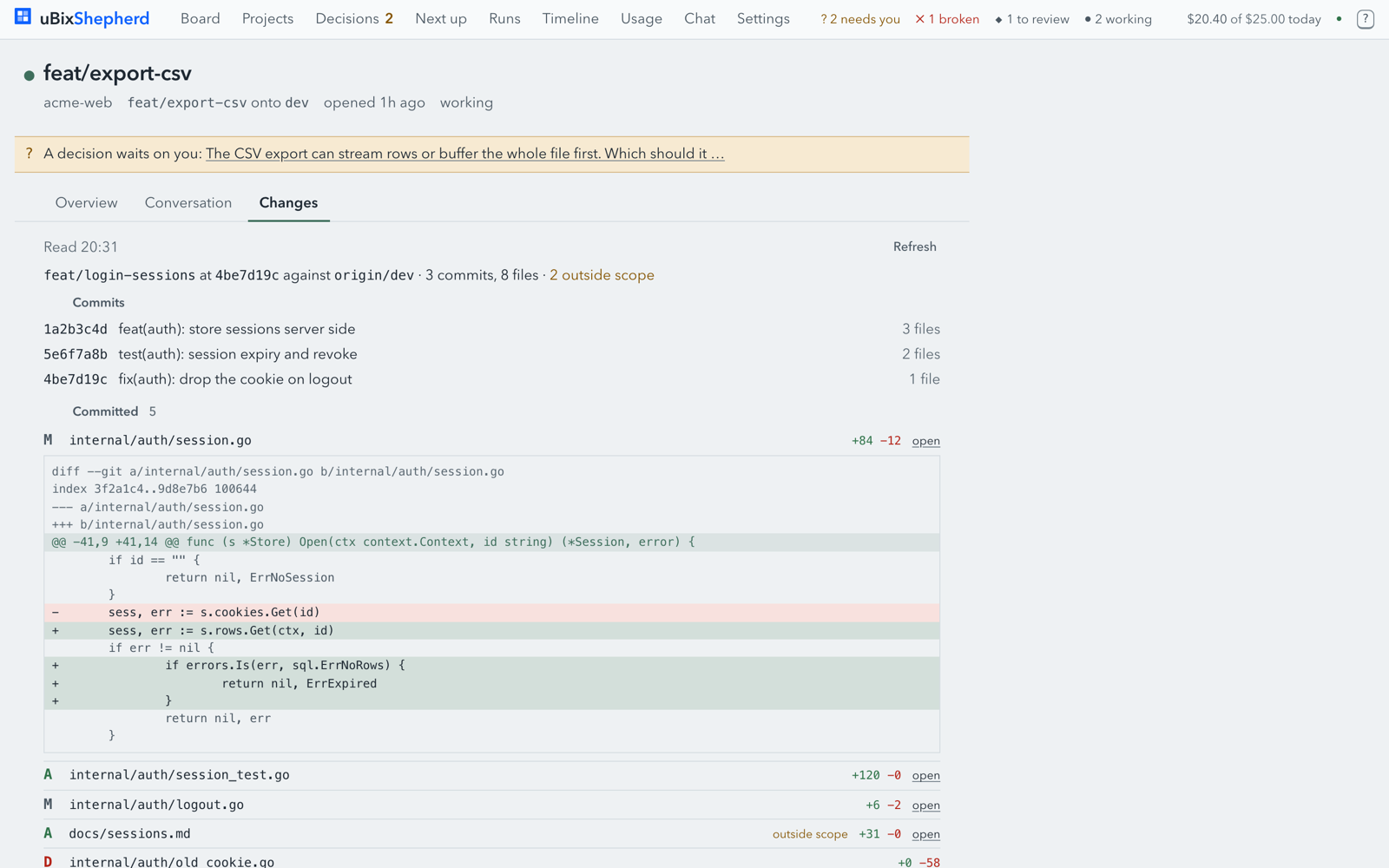Open the CSV export decision link
Image resolution: width=1389 pixels, height=868 pixels.
tap(464, 154)
